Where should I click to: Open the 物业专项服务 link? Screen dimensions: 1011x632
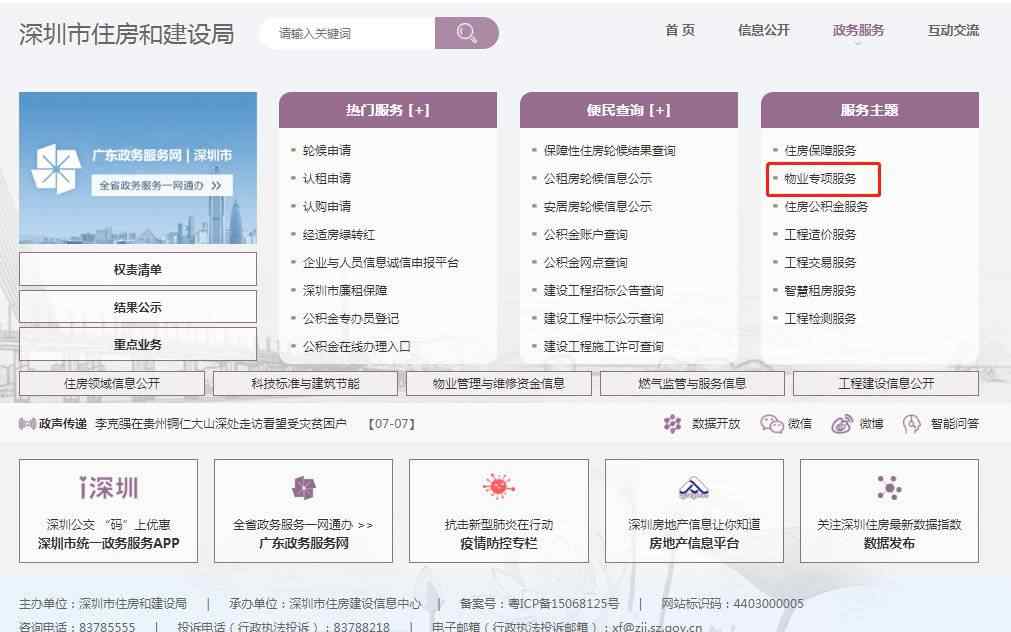point(820,179)
